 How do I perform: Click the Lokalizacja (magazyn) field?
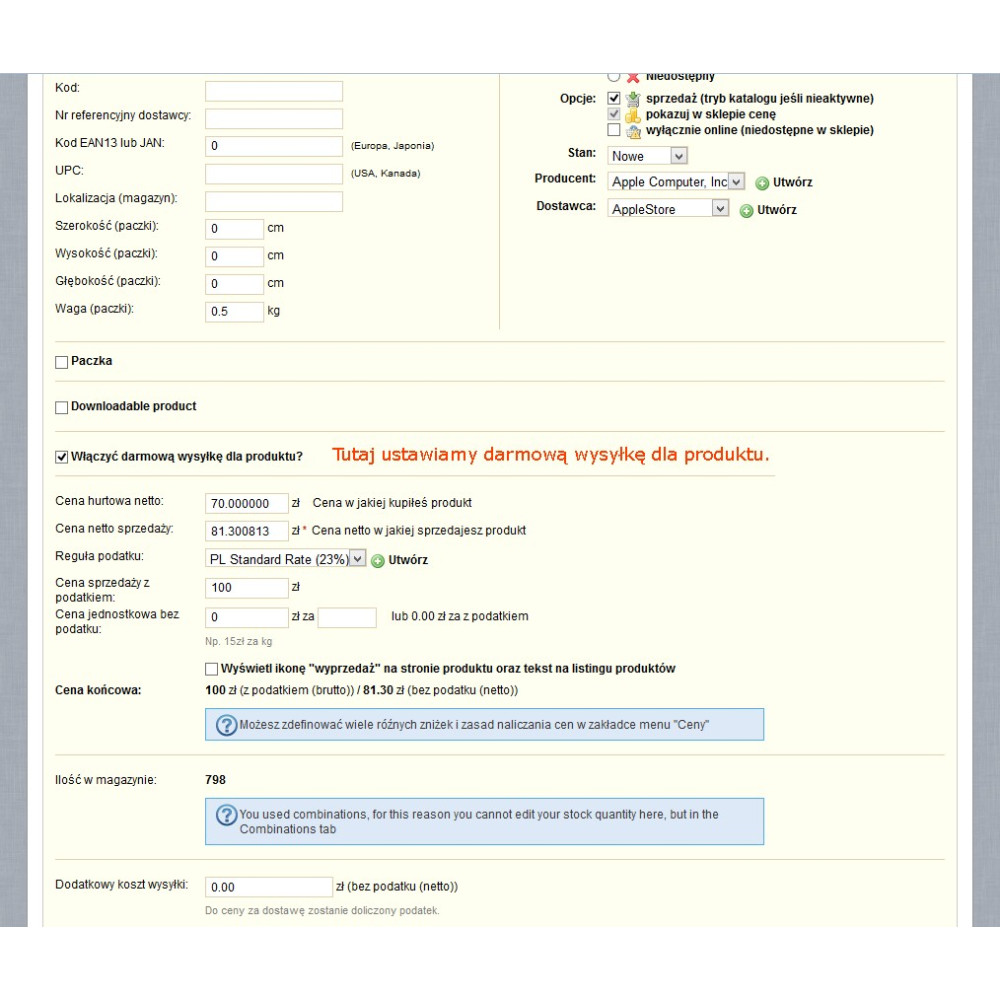pos(274,202)
